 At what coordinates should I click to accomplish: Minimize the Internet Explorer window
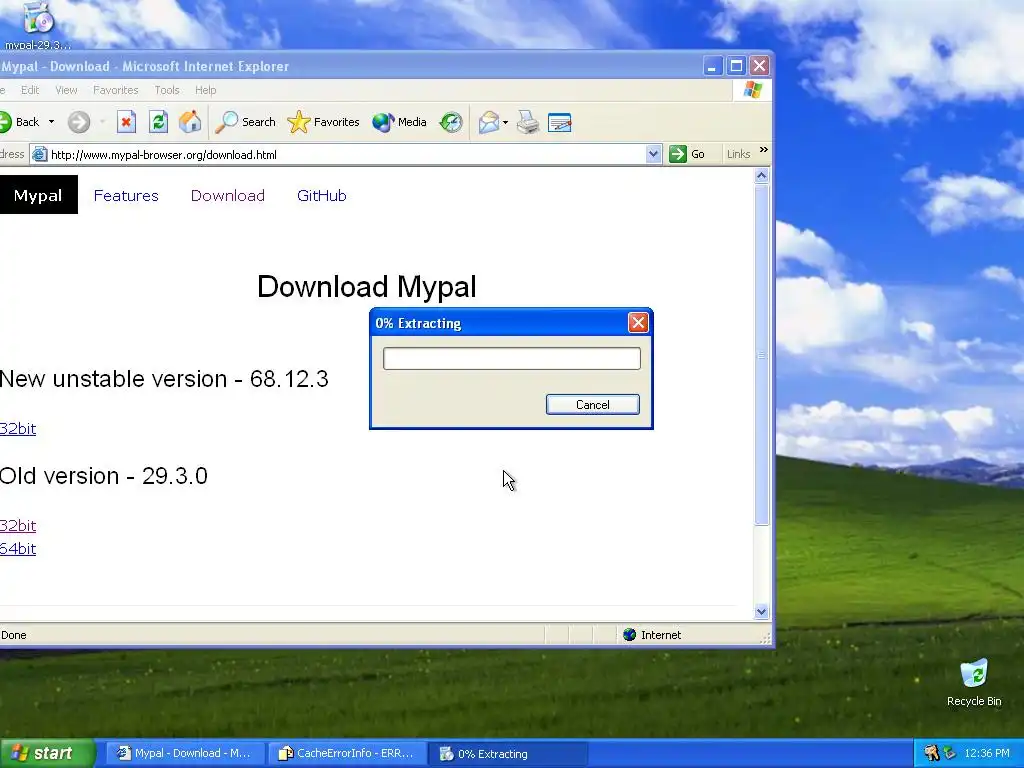[x=712, y=66]
